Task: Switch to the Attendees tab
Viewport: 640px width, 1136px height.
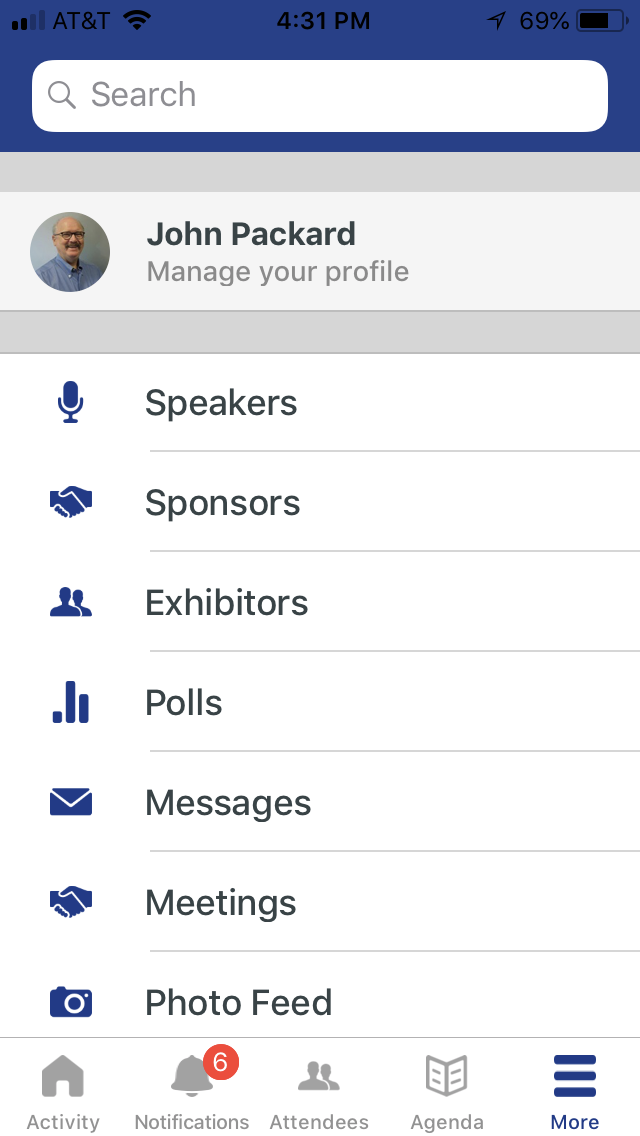Action: (319, 1092)
